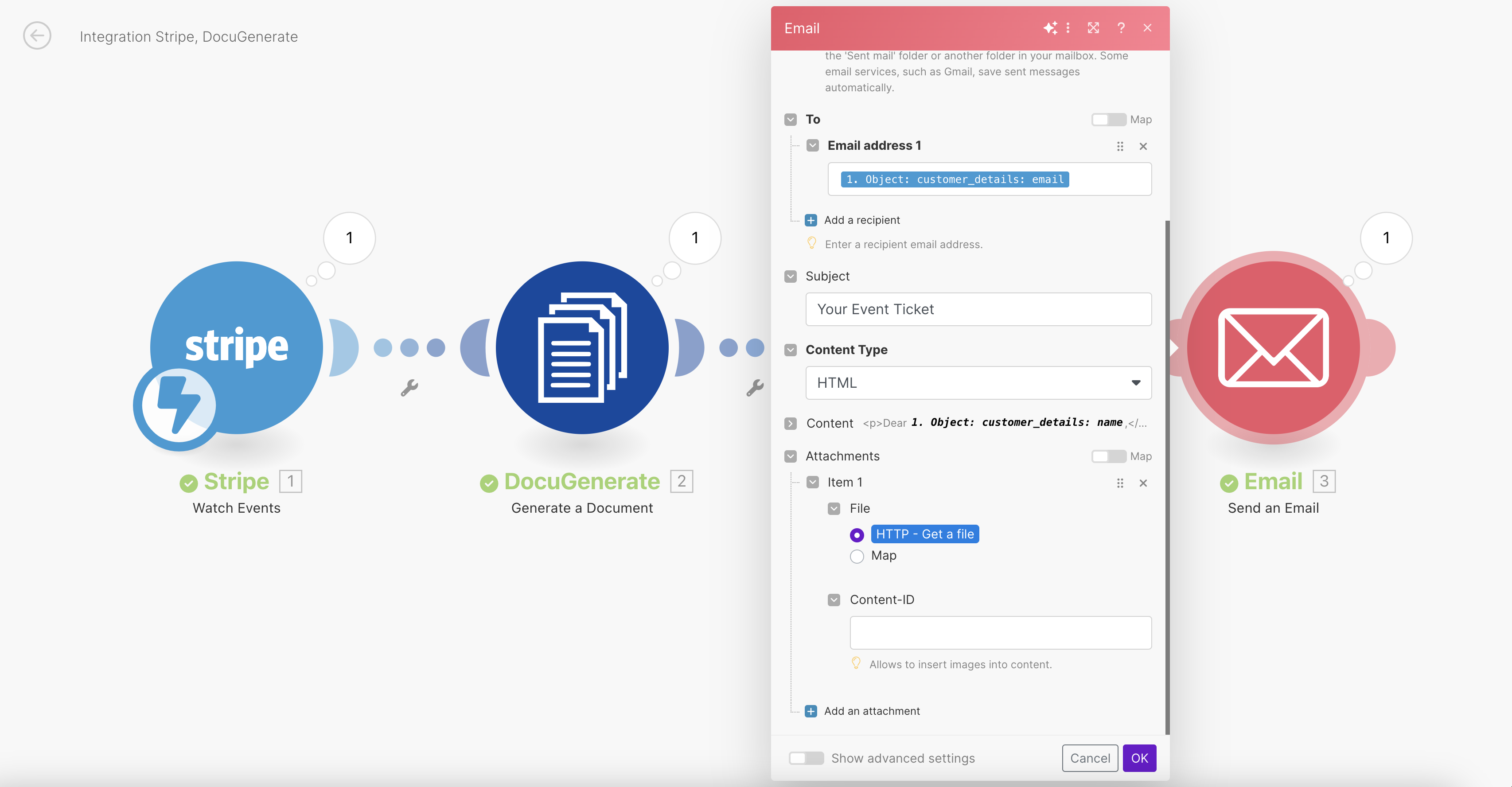Click the customer_details email mapped tag
Viewport: 1512px width, 787px height.
coord(955,179)
